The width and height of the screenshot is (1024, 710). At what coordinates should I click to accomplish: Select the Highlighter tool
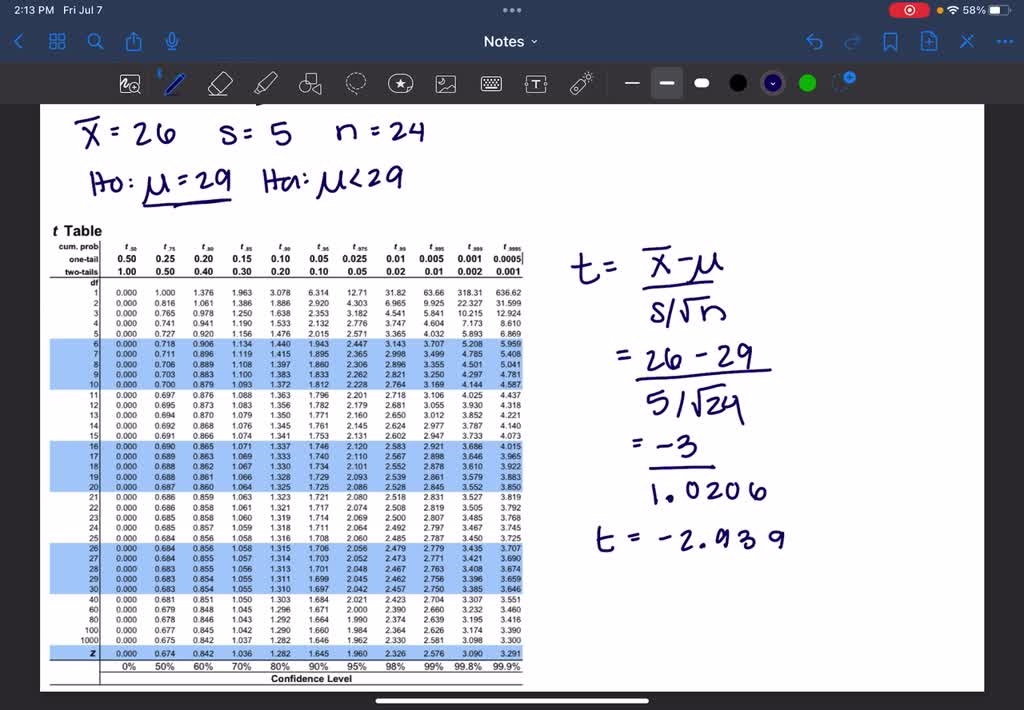click(265, 84)
